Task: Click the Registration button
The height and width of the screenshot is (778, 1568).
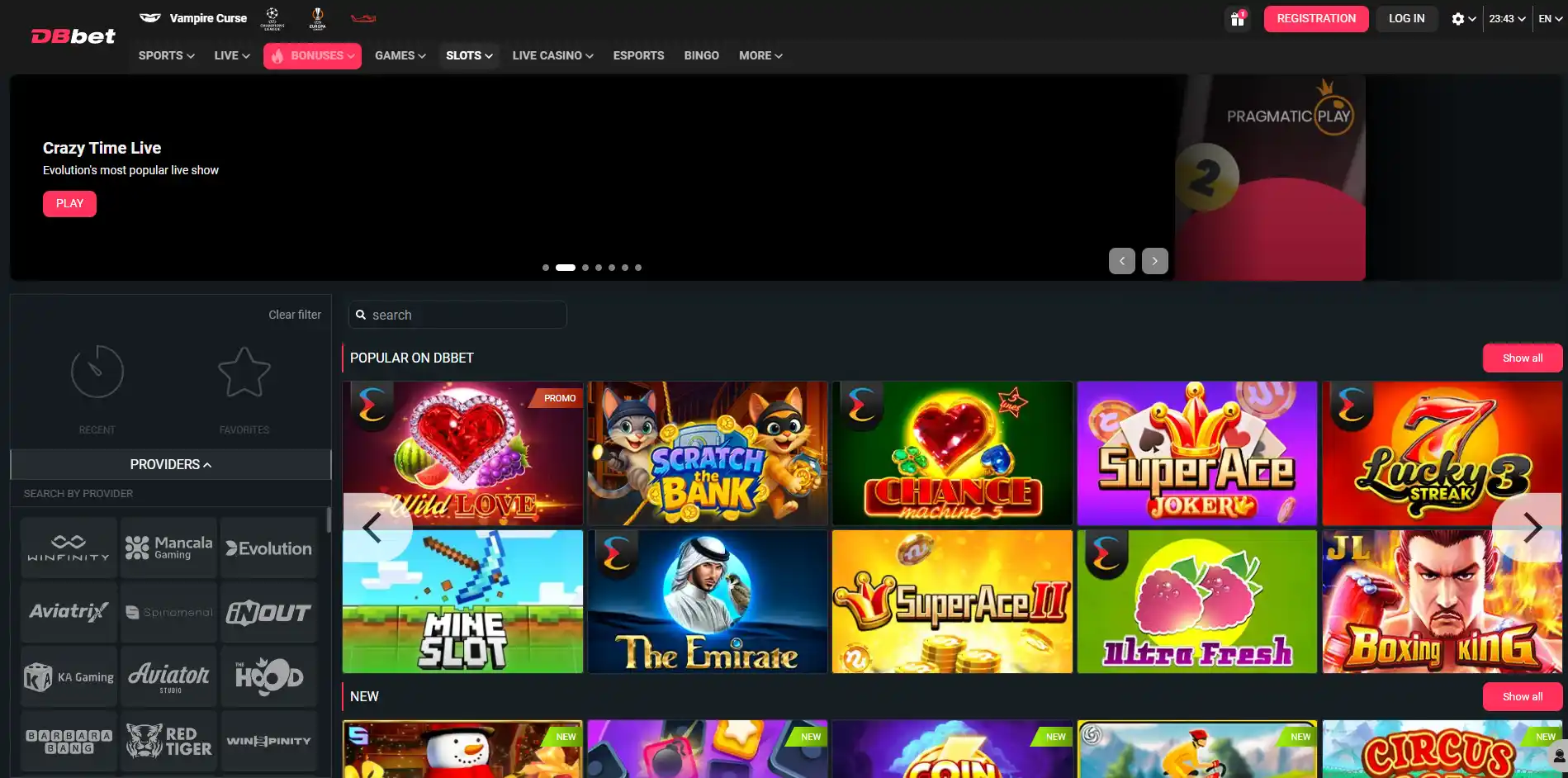Action: pyautogui.click(x=1316, y=18)
